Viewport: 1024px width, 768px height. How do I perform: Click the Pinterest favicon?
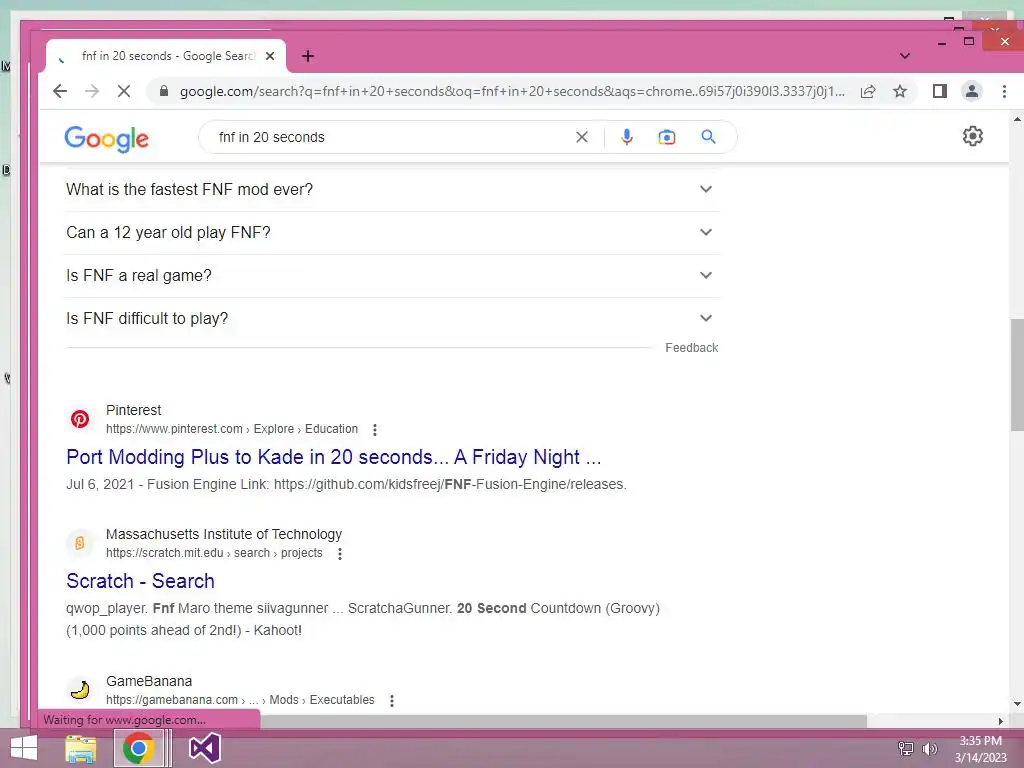click(x=80, y=419)
